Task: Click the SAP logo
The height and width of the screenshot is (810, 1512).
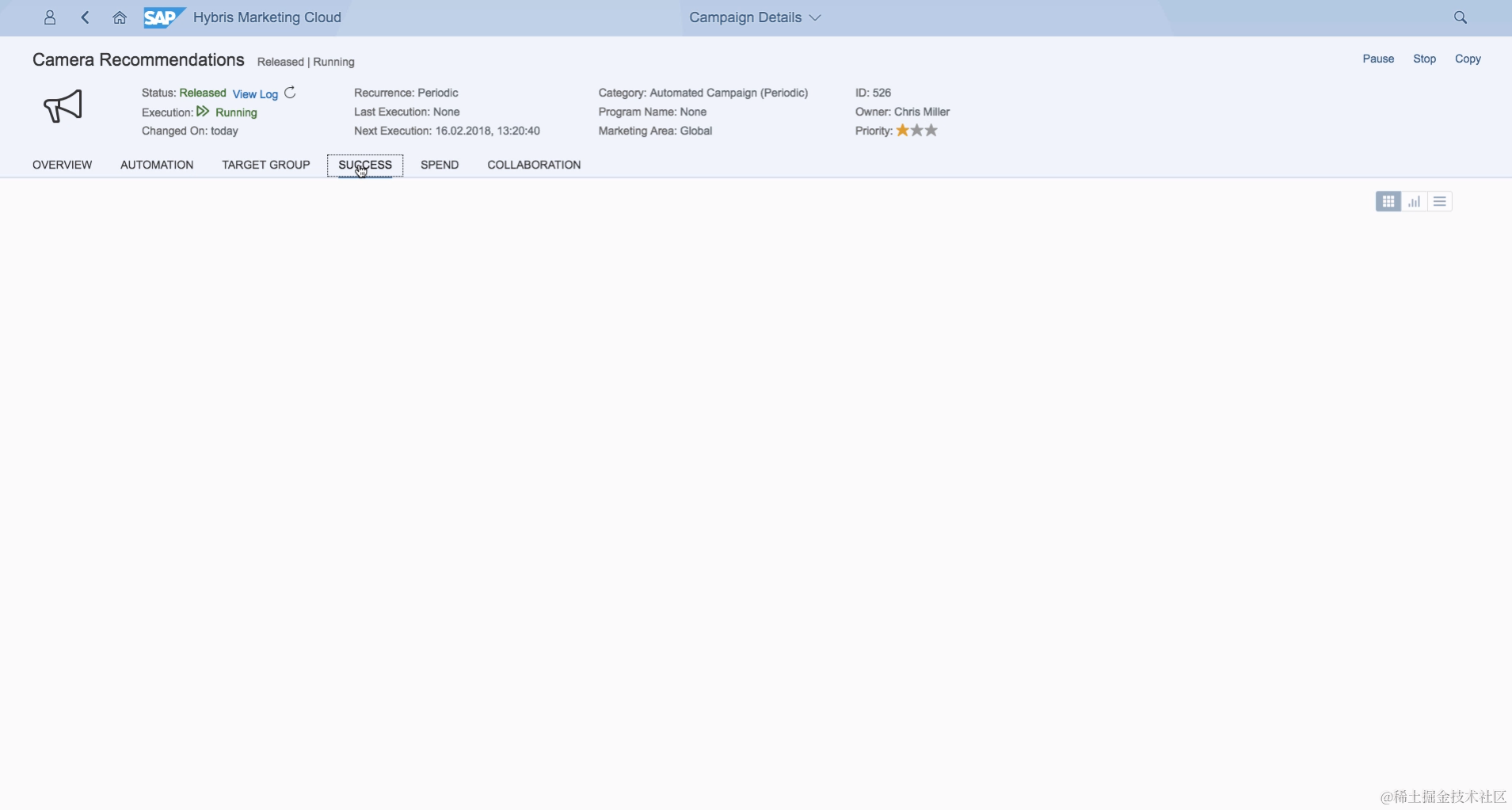Action: point(163,17)
